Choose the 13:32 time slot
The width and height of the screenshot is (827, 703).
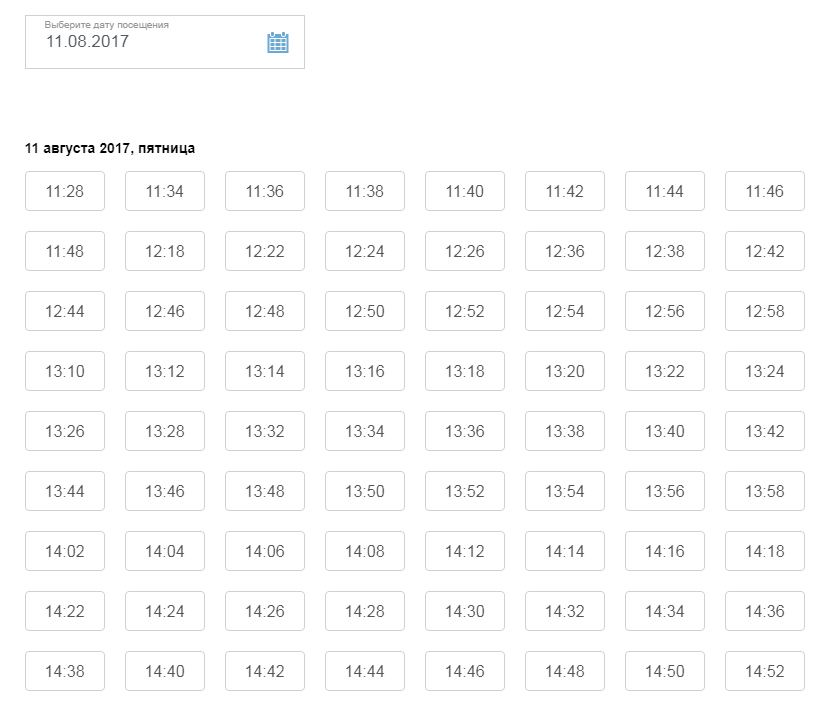pyautogui.click(x=265, y=431)
